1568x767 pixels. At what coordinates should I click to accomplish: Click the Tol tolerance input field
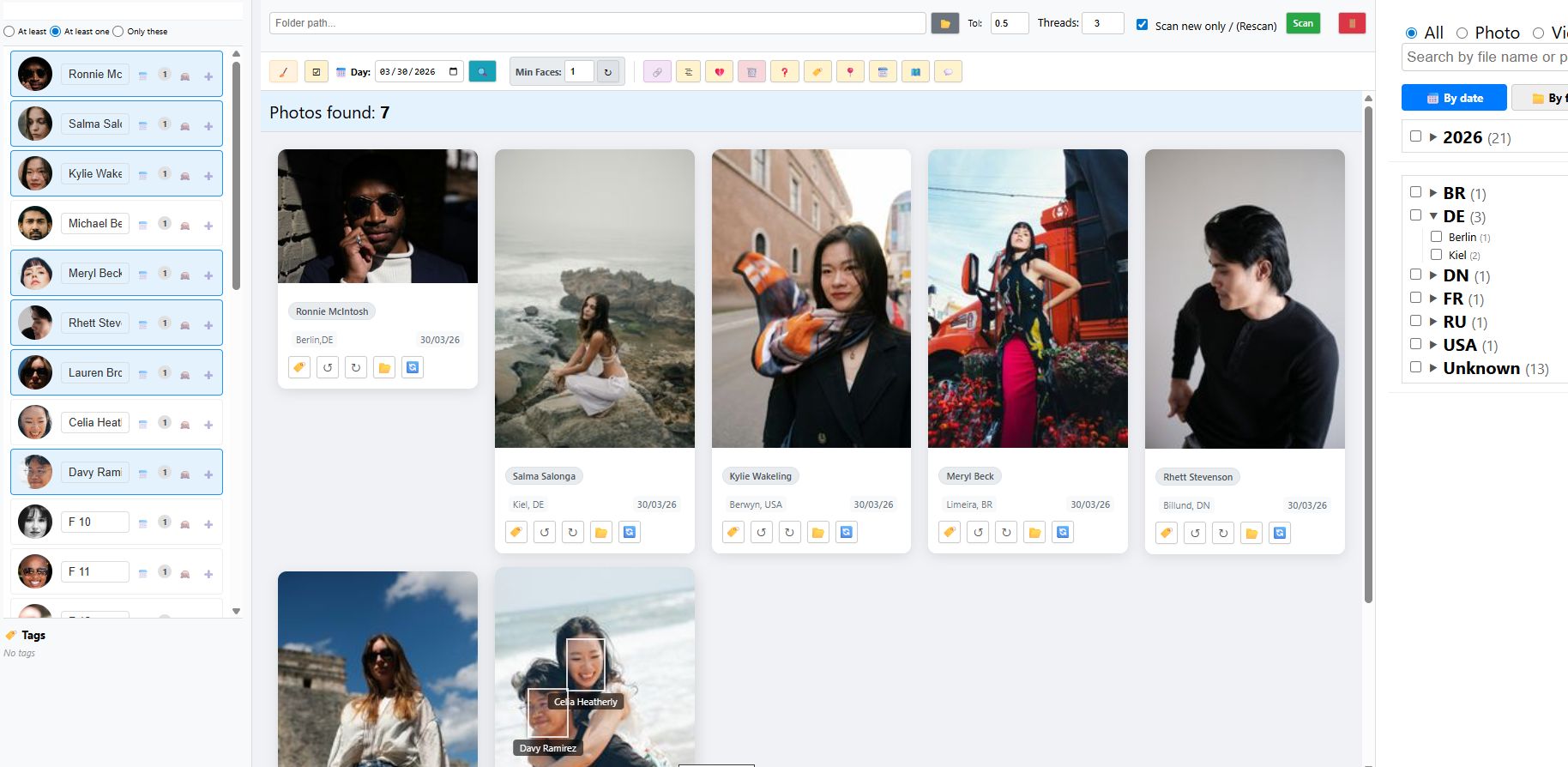1010,23
